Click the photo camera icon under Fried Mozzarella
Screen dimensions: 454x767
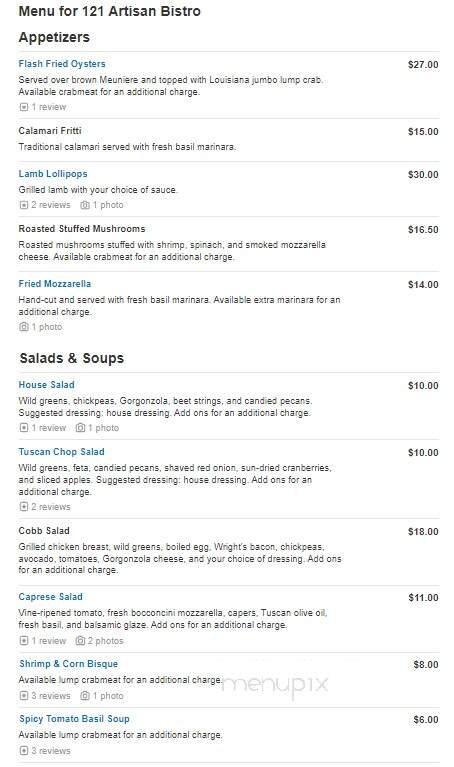(x=23, y=327)
